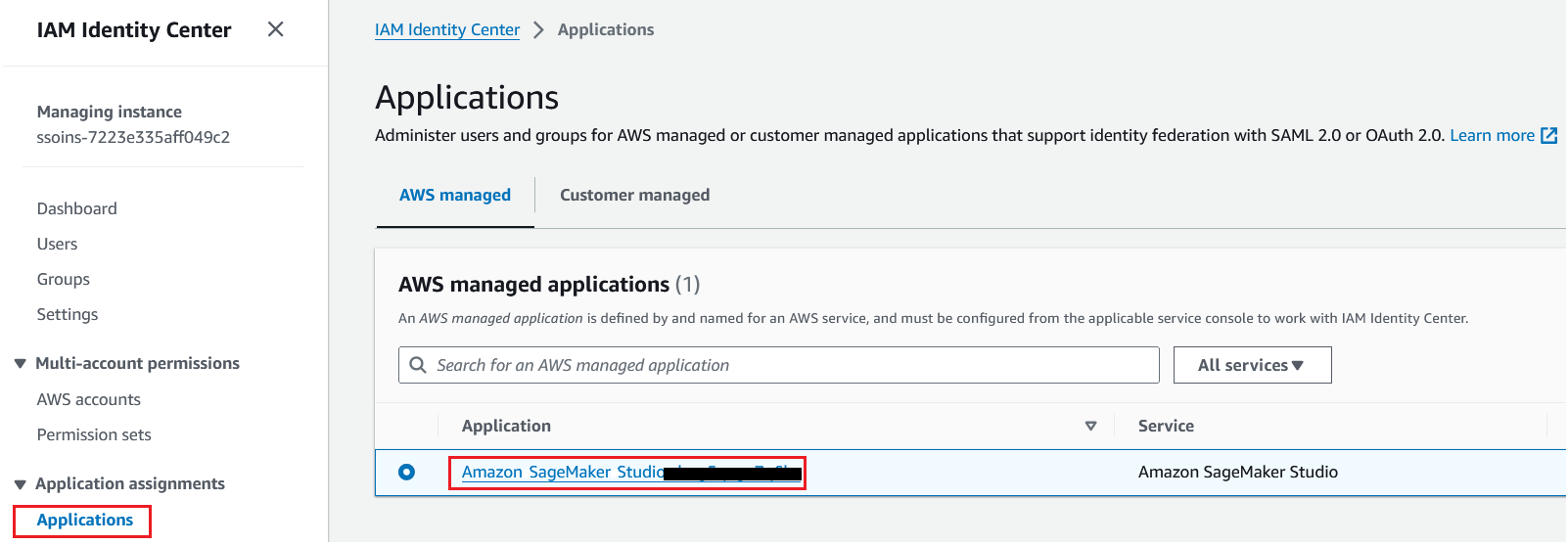Click IAM Identity Center breadcrumb link

[447, 29]
